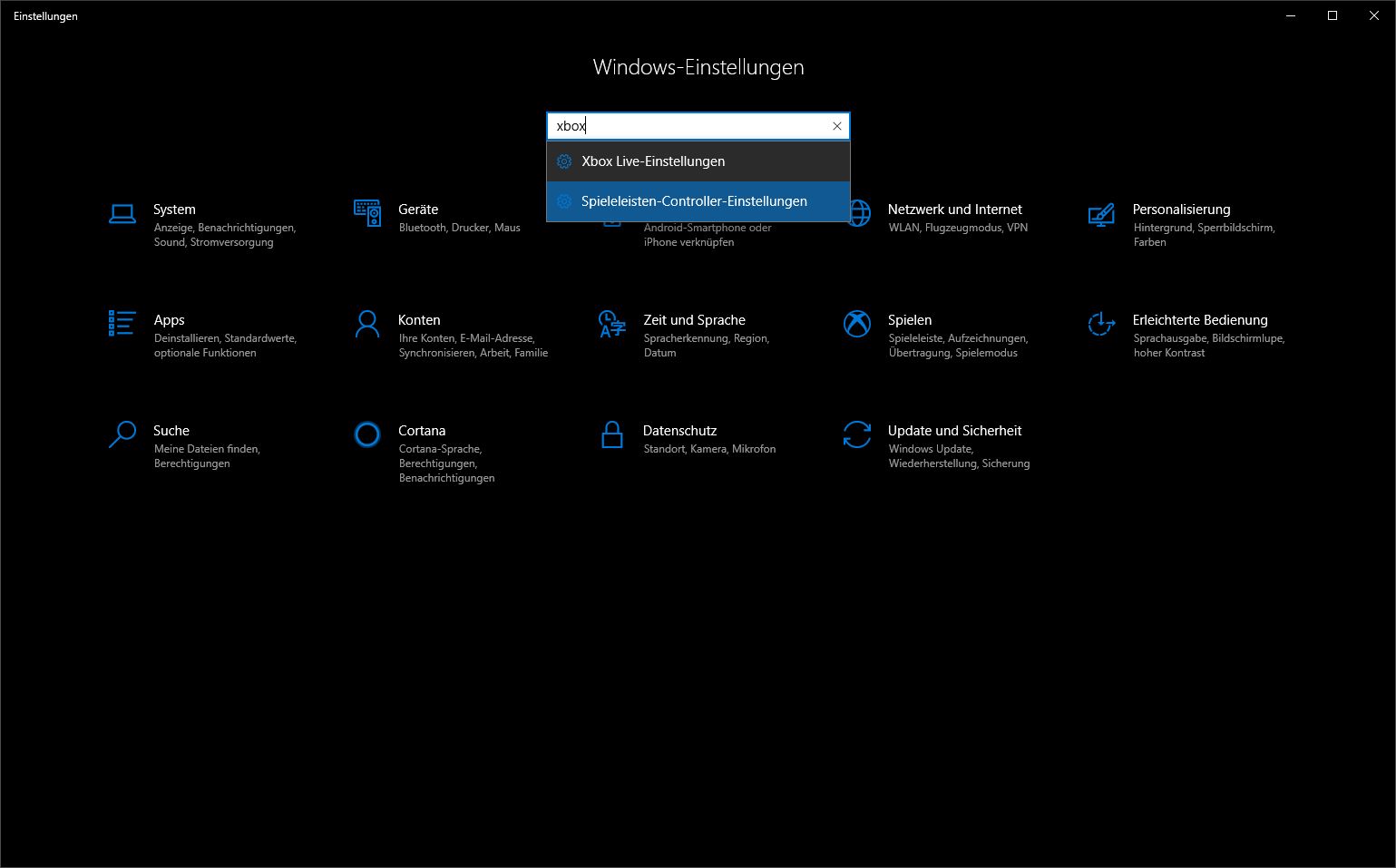Image resolution: width=1396 pixels, height=868 pixels.
Task: Open the Apps list icon
Action: (x=122, y=323)
